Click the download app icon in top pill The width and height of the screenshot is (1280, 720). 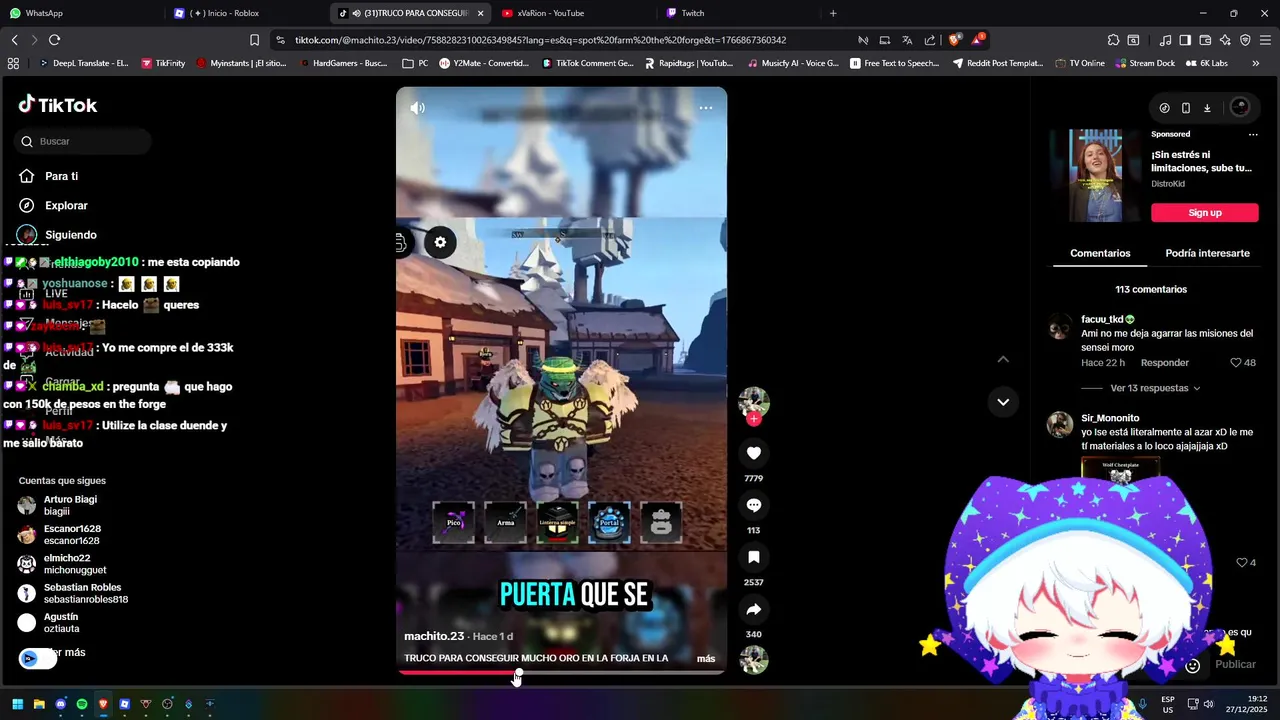[x=1207, y=108]
